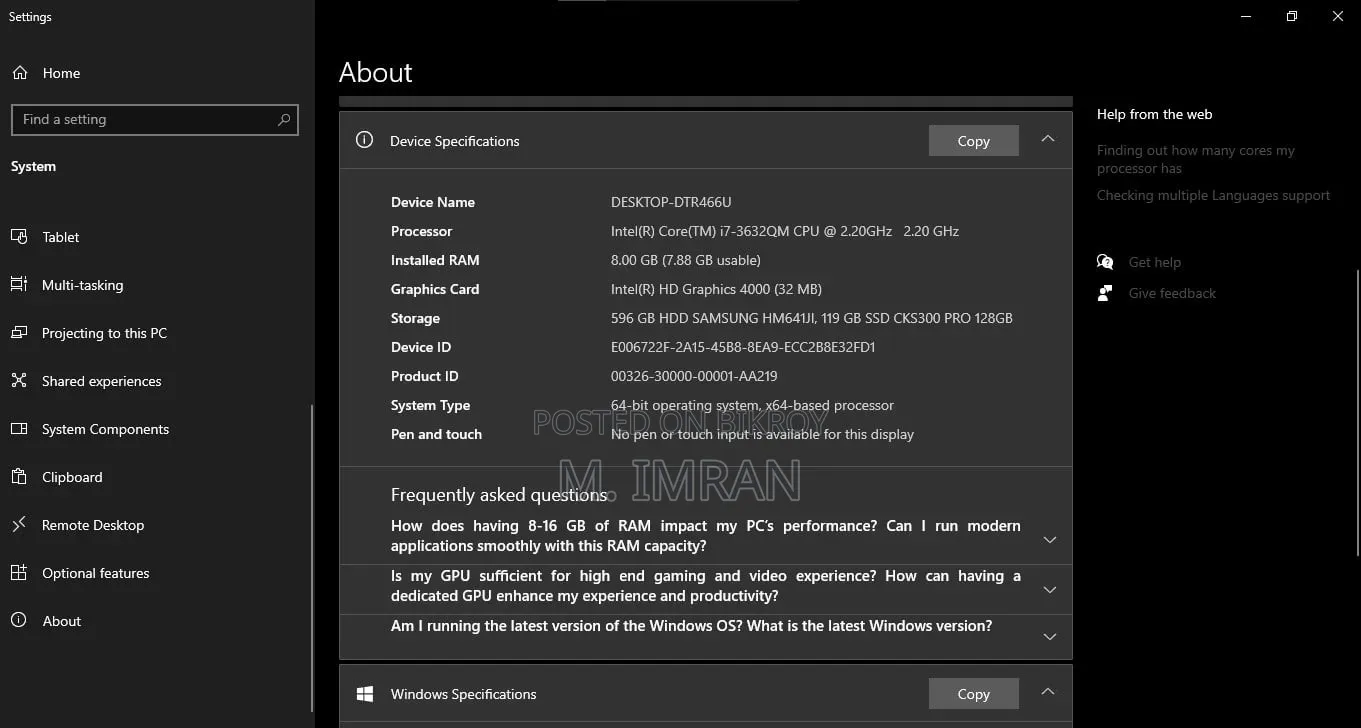Screen dimensions: 1361x728
Task: Minimize the Settings window
Action: click(x=1246, y=16)
